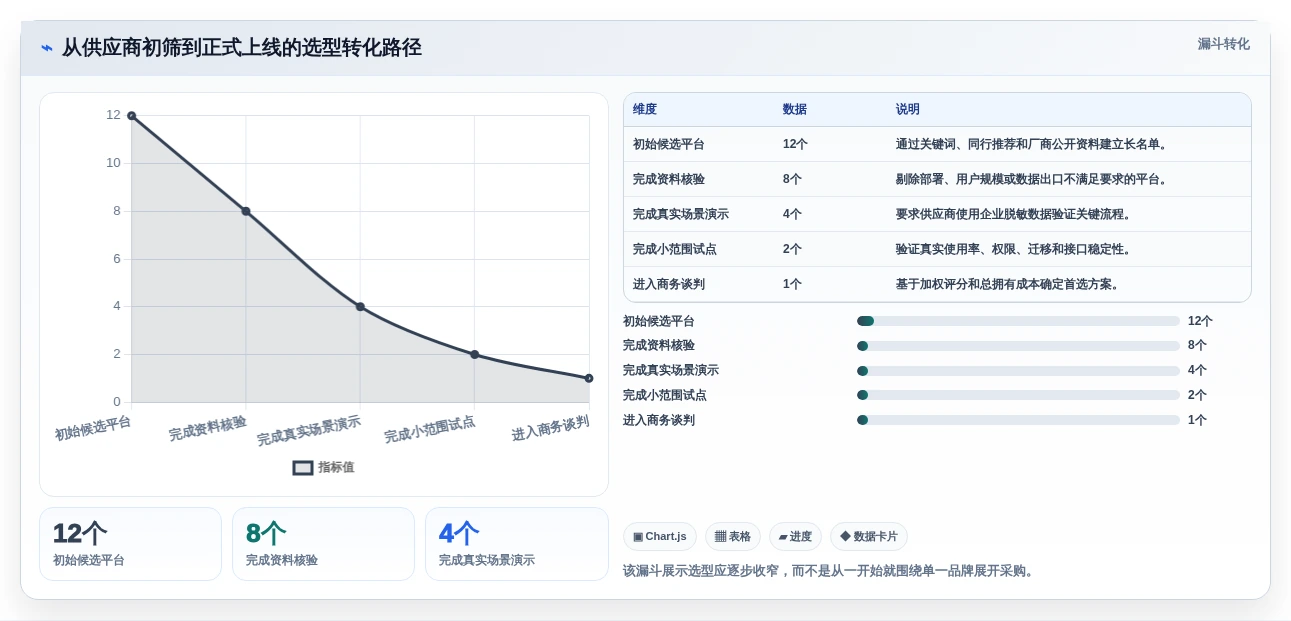Click the 完成资料核验 progress bar

tap(1018, 346)
